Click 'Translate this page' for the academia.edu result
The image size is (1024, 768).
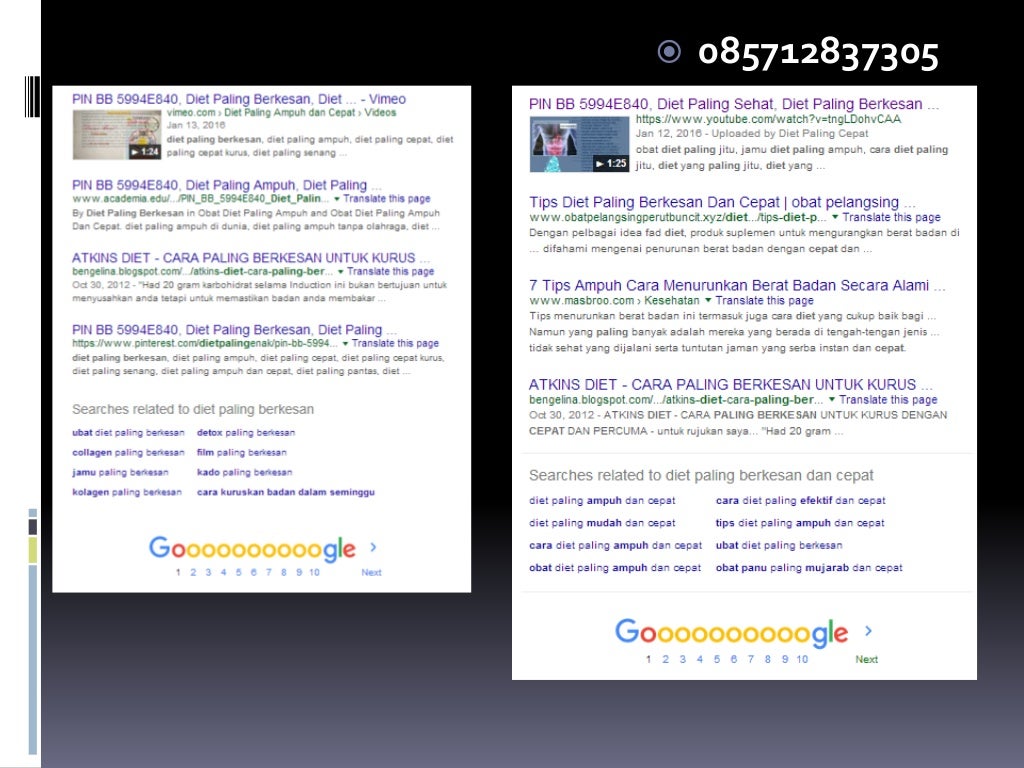tap(387, 199)
